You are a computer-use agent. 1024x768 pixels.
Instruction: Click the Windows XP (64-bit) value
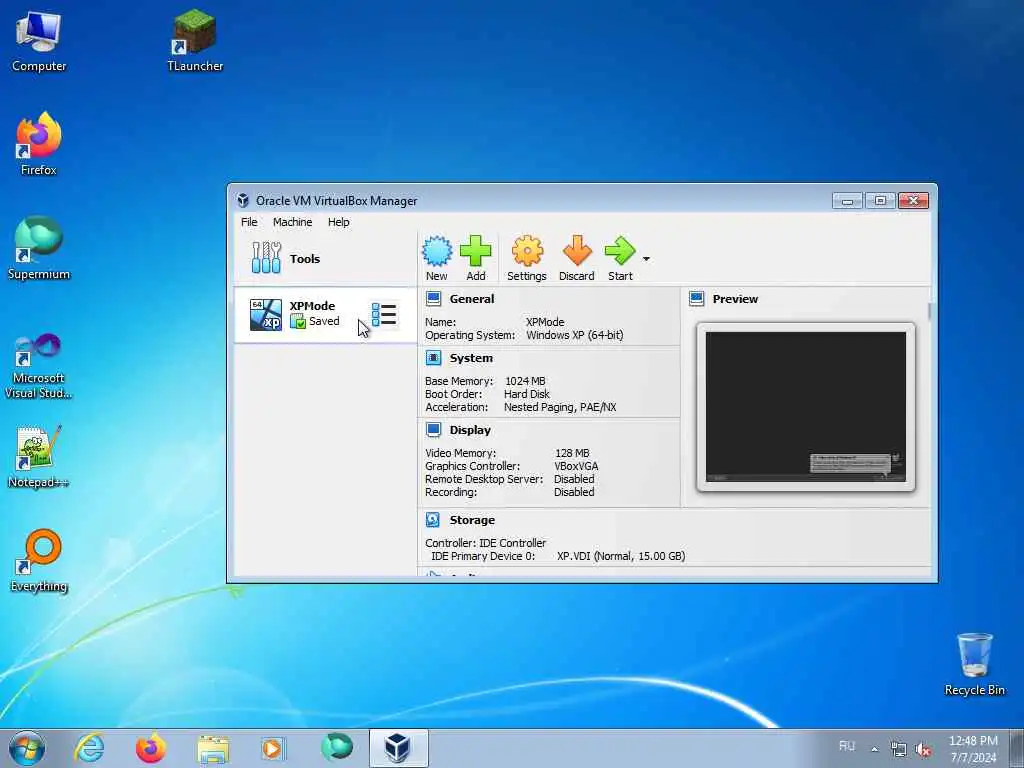click(575, 335)
